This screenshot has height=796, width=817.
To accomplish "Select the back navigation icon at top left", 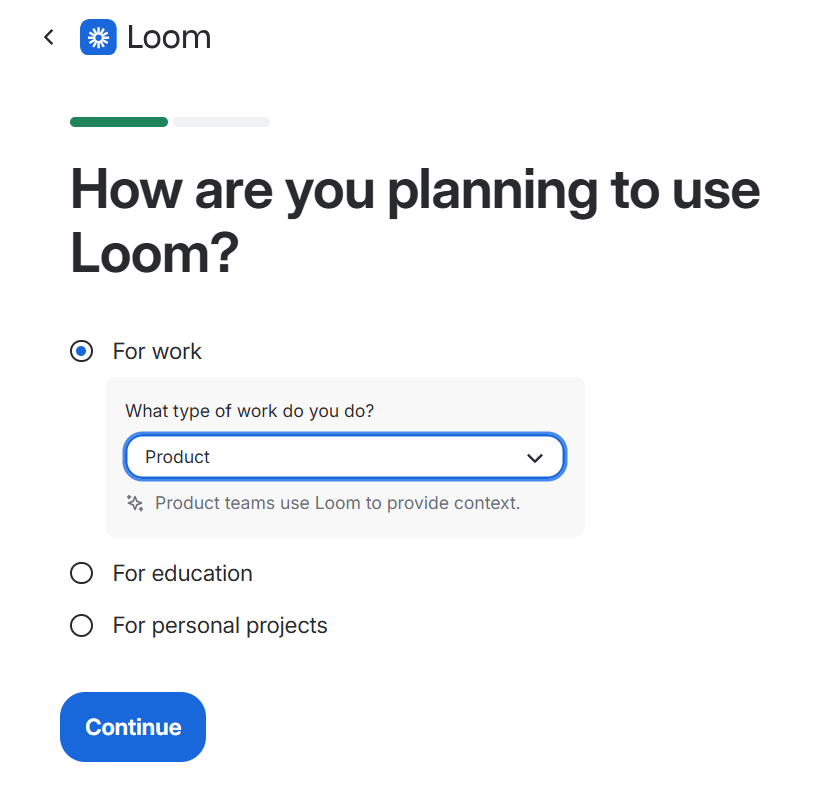I will (x=48, y=36).
